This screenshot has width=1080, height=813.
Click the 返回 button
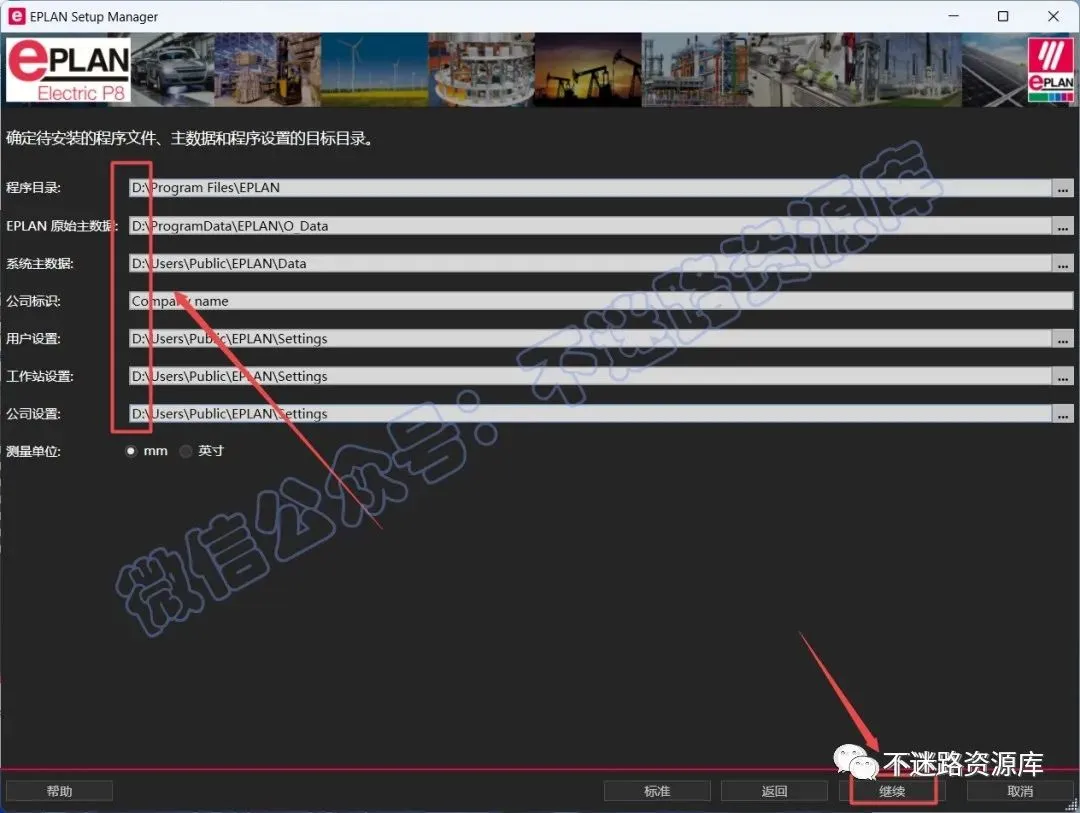point(774,791)
